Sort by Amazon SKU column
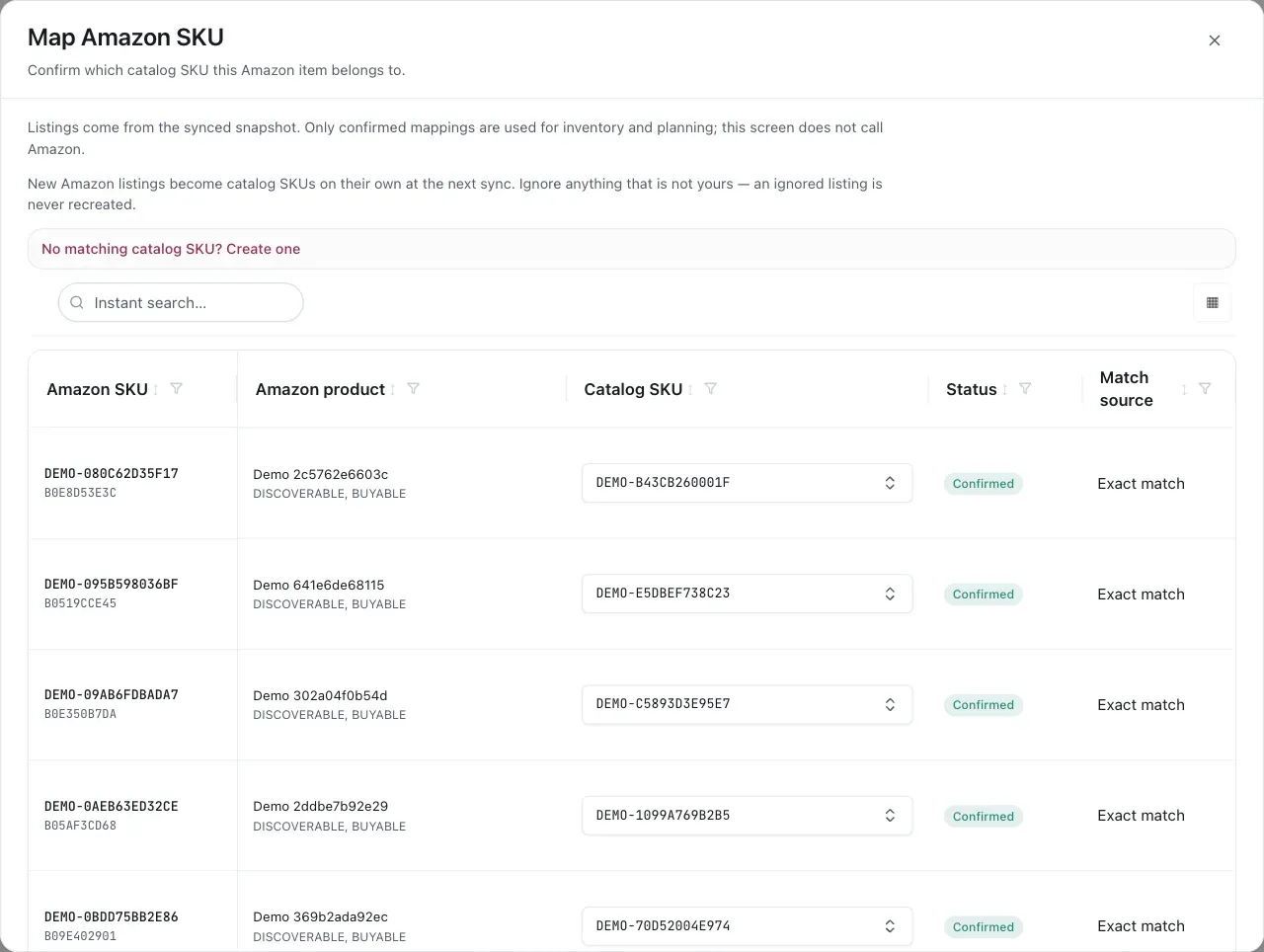 click(x=156, y=390)
